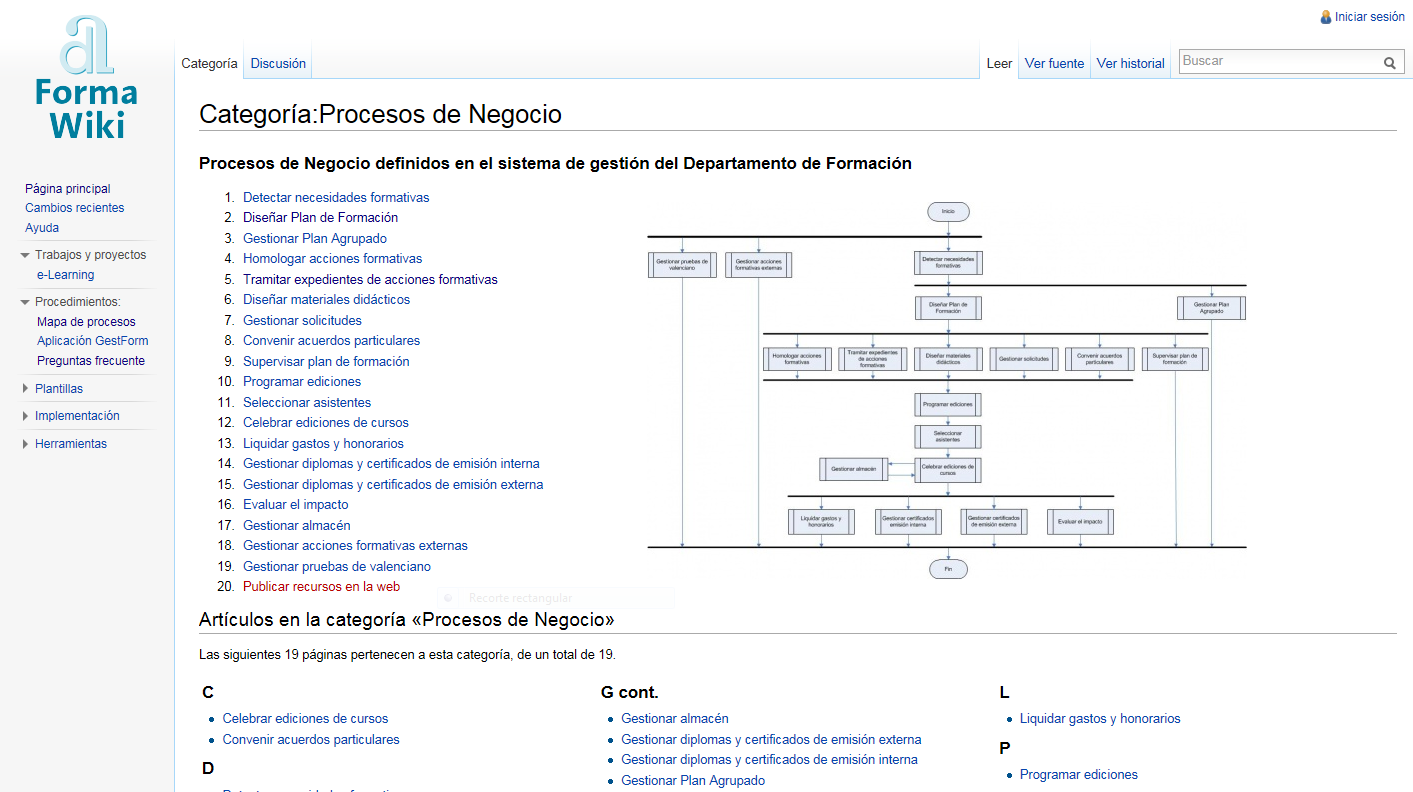This screenshot has width=1413, height=792.
Task: Open the Ver fuente tab
Action: (1054, 63)
